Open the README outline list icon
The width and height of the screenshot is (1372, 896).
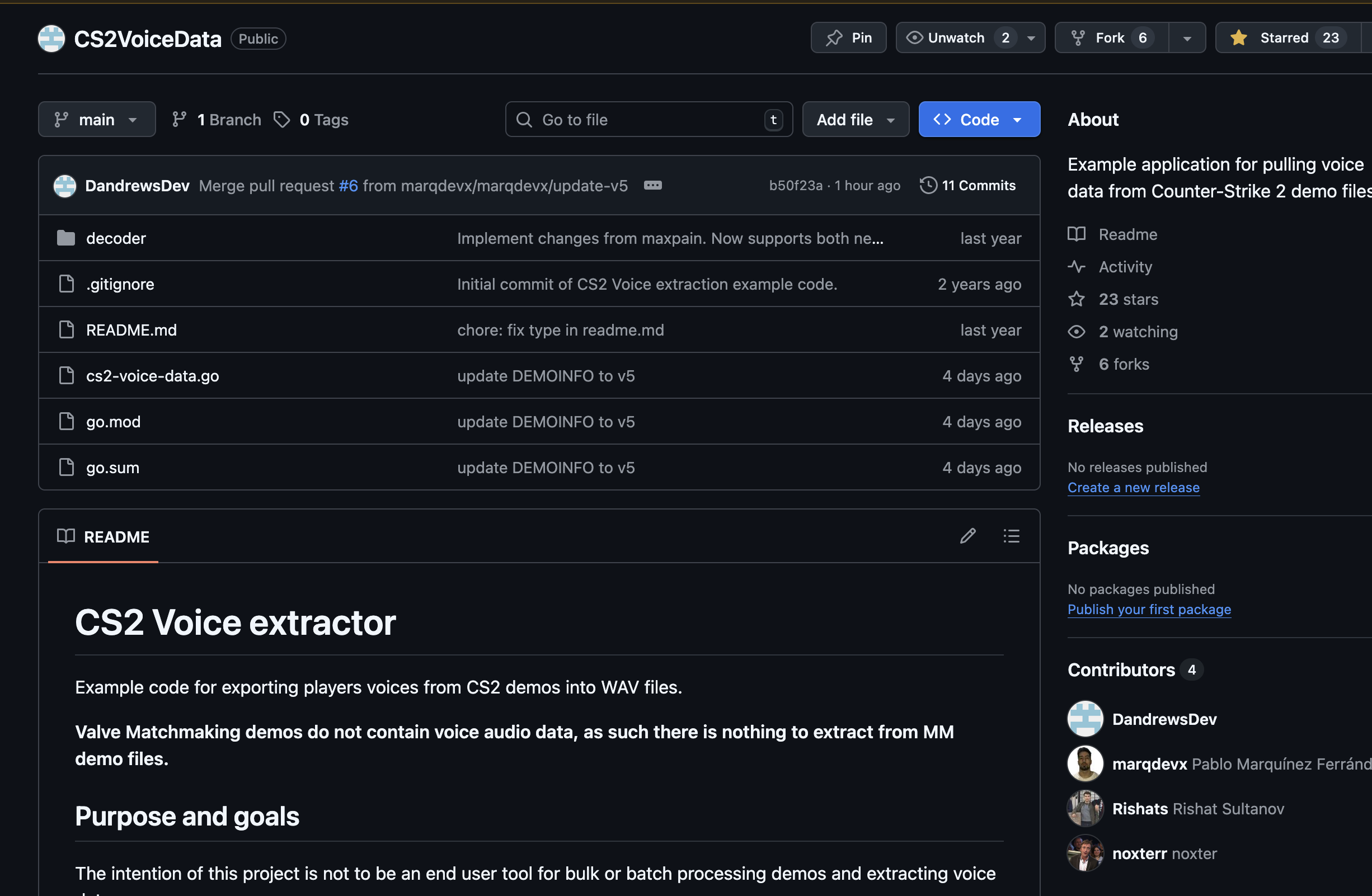[1011, 536]
